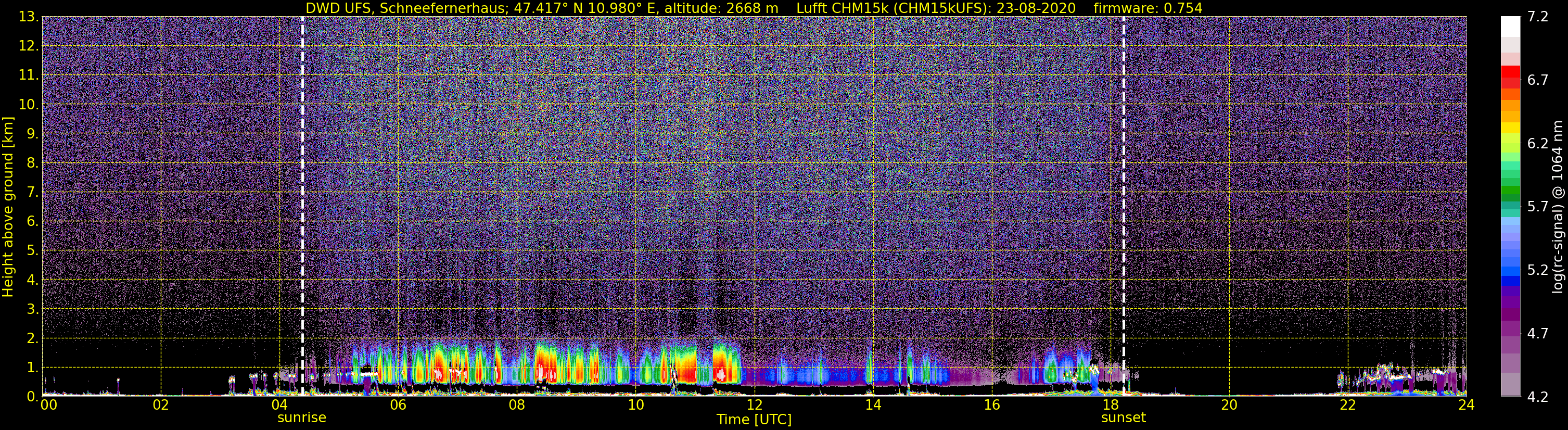
Task: Click the 7.2 colorbar value label
Action: 1538,17
